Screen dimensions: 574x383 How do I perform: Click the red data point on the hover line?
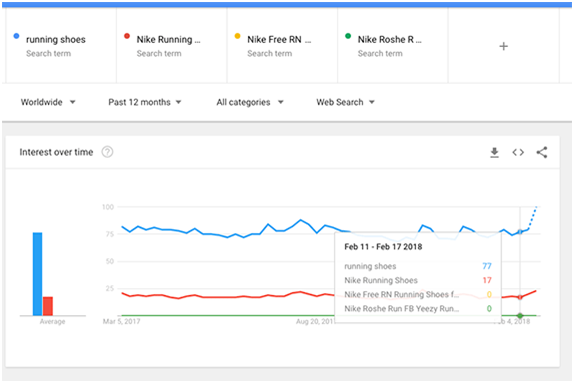click(520, 297)
